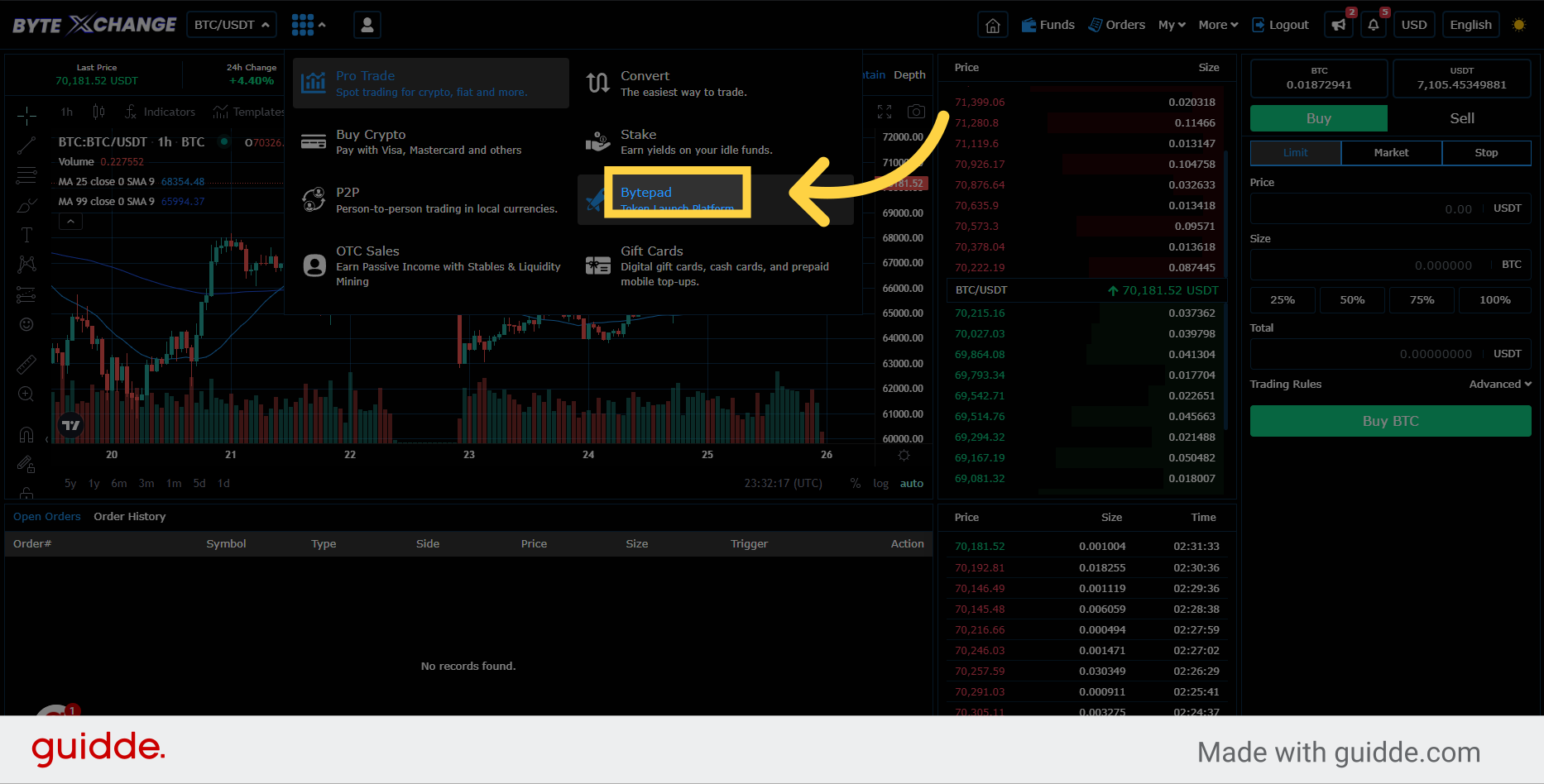This screenshot has height=784, width=1544.
Task: Open candle chart style icon
Action: tap(98, 112)
